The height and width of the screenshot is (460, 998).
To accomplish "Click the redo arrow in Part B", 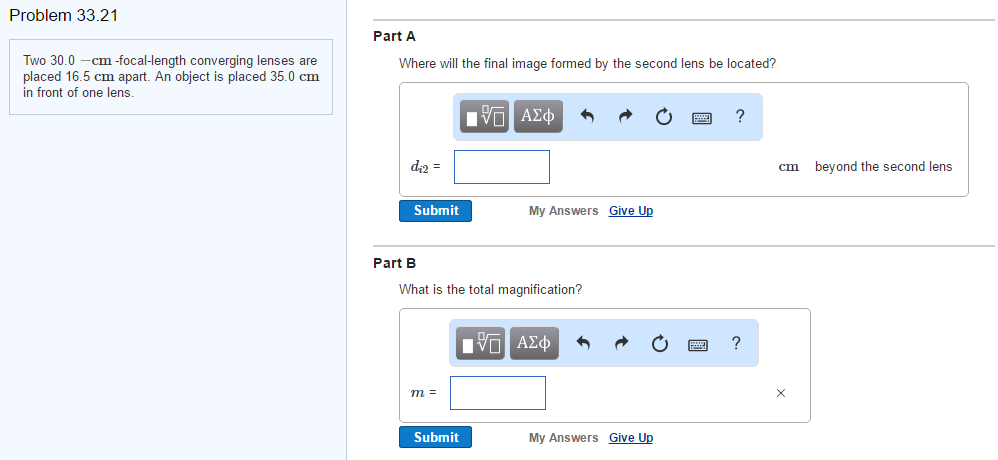I will coord(621,345).
